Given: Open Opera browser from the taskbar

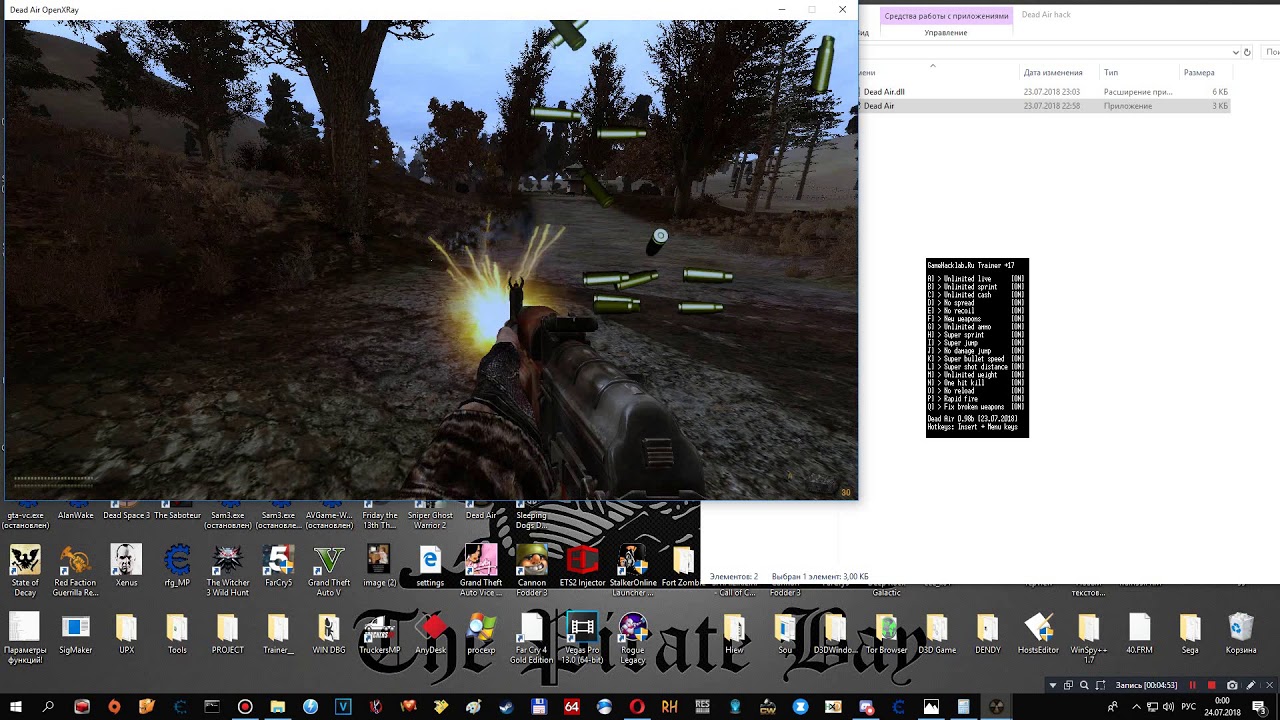Looking at the screenshot, I should pos(637,707).
